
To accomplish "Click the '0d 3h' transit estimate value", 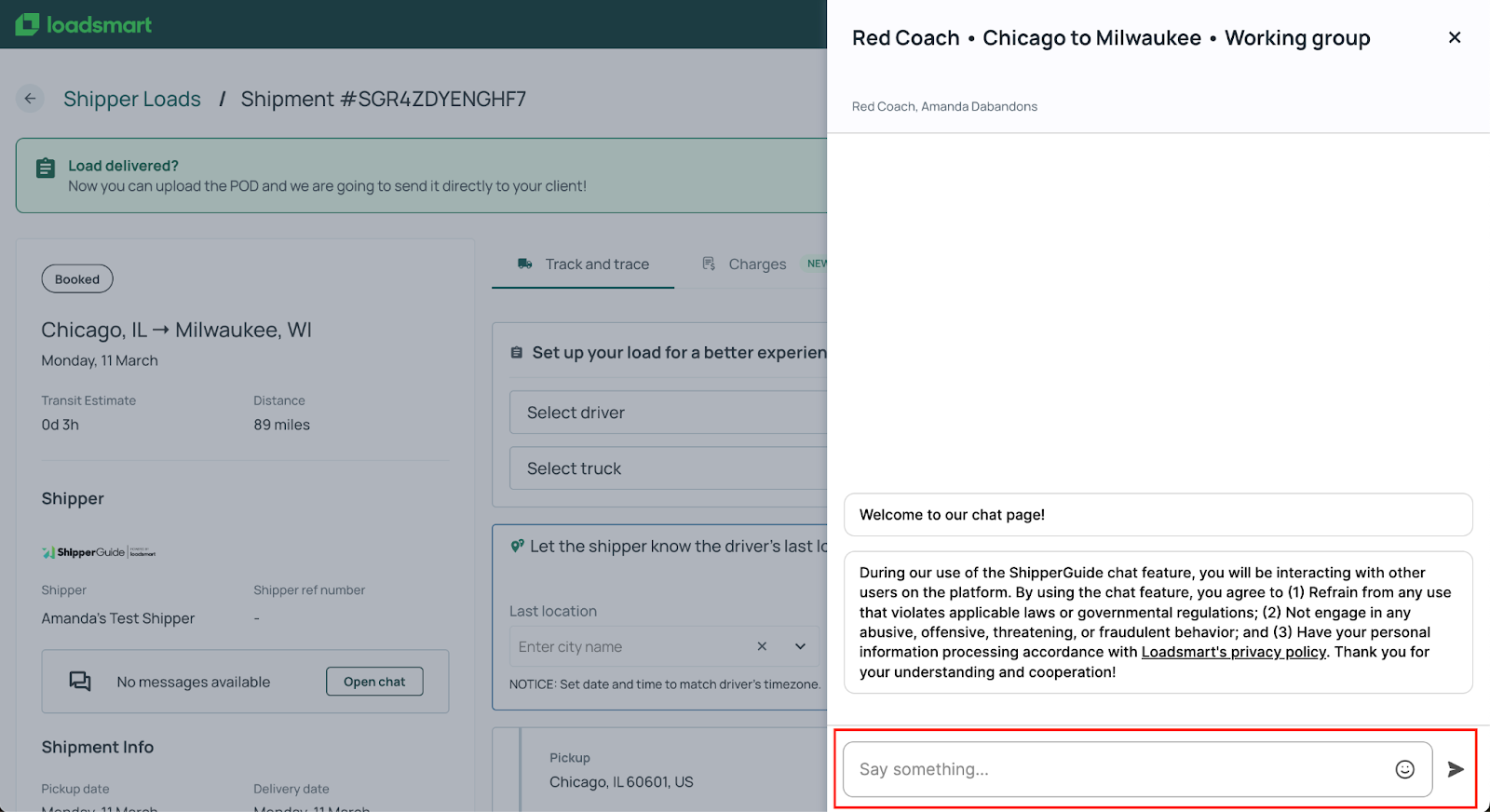I will pos(61,425).
